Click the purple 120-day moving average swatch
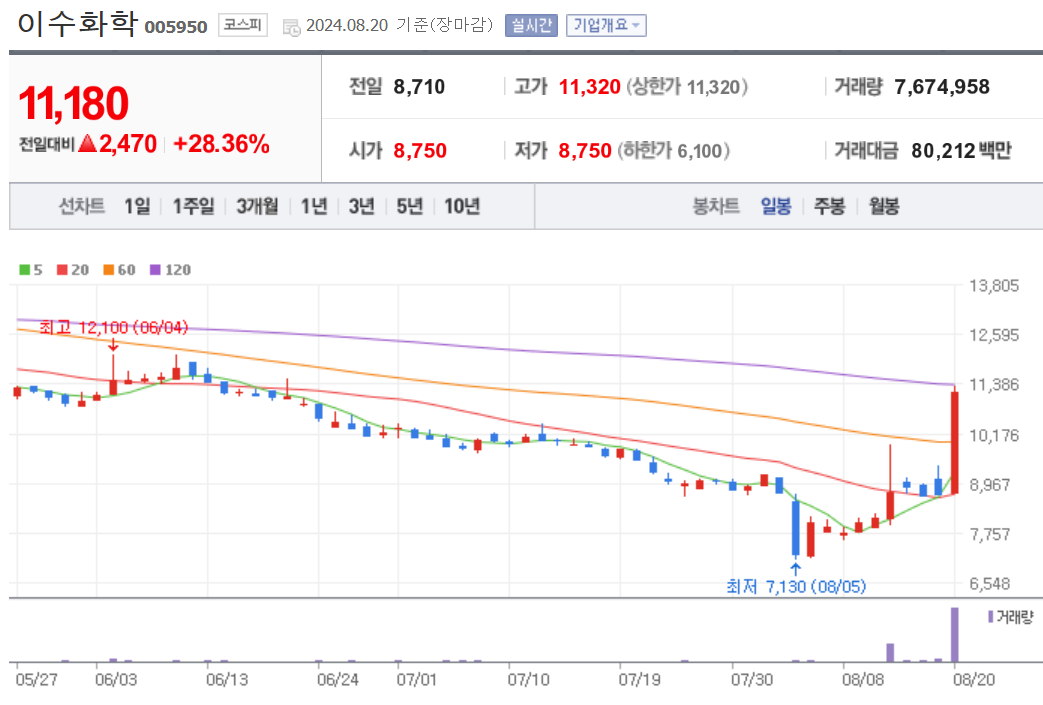1043x705 pixels. [x=155, y=269]
